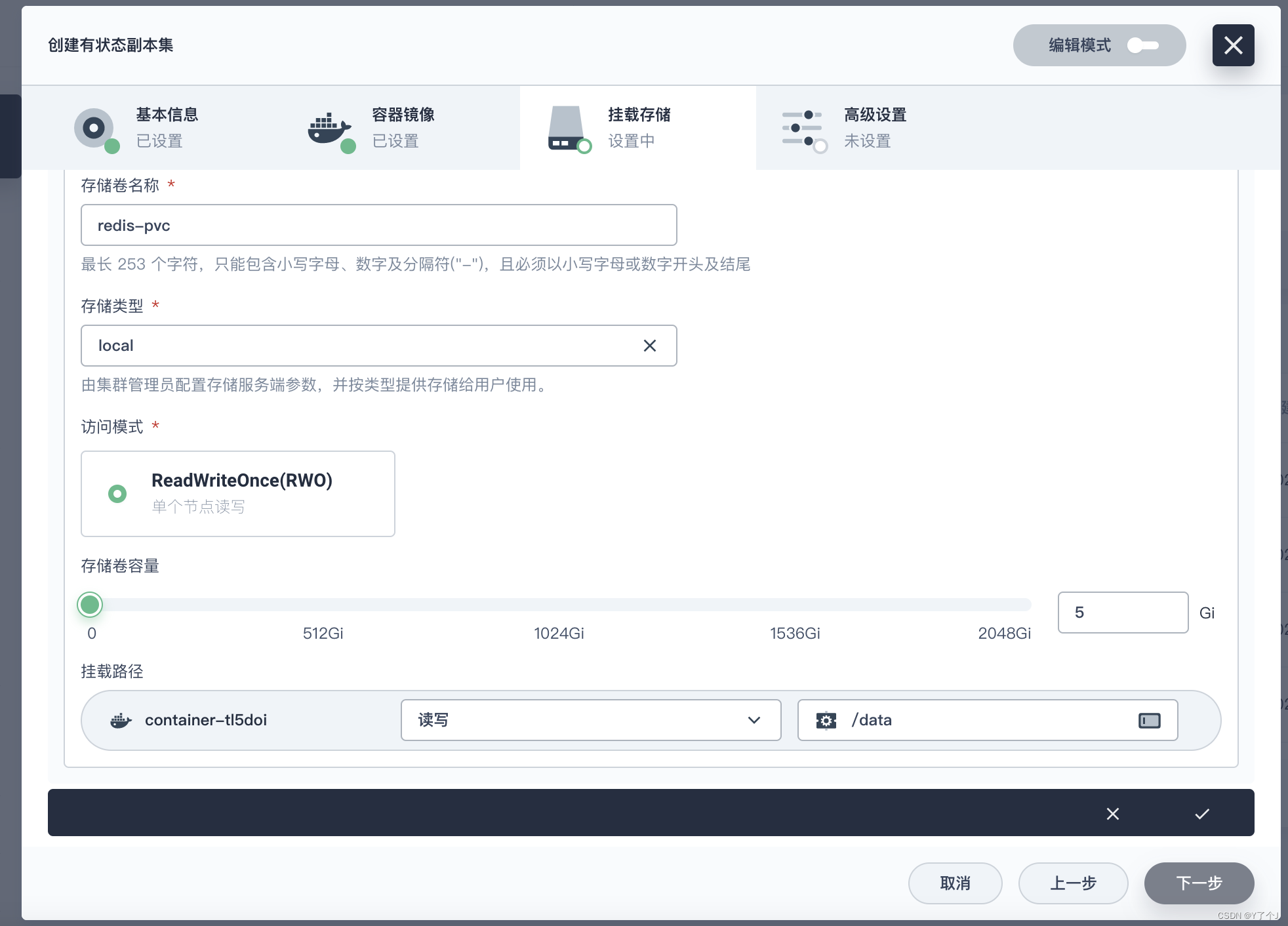Screen dimensions: 1288x926
Task: Click the container-tl5doi container name
Action: click(x=206, y=720)
